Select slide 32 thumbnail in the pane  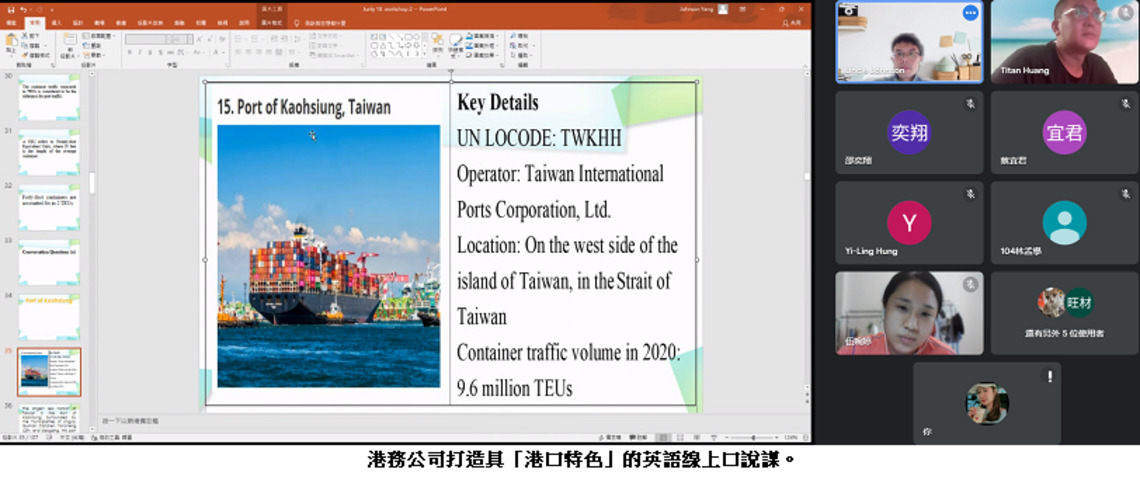49,207
